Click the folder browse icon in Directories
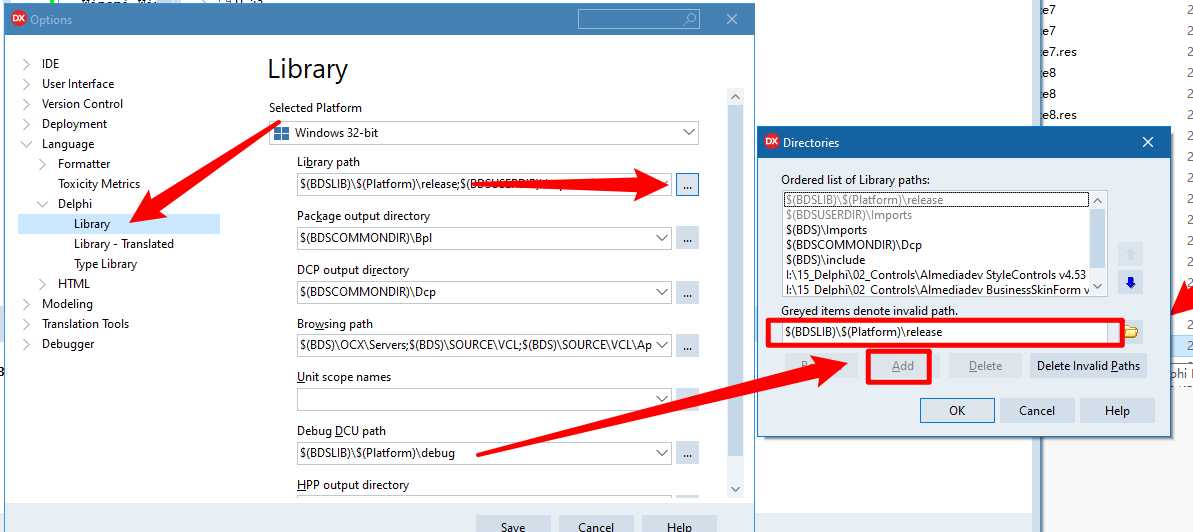1193x532 pixels. (x=1131, y=333)
